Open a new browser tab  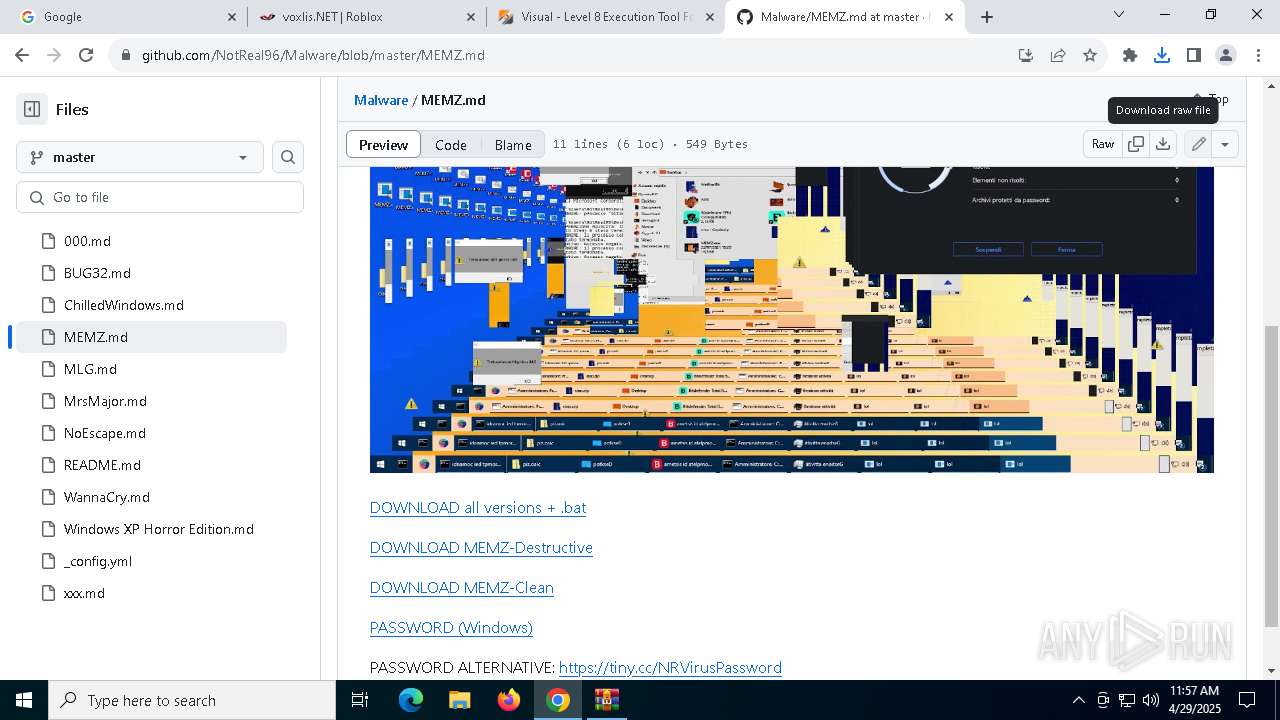pos(987,17)
